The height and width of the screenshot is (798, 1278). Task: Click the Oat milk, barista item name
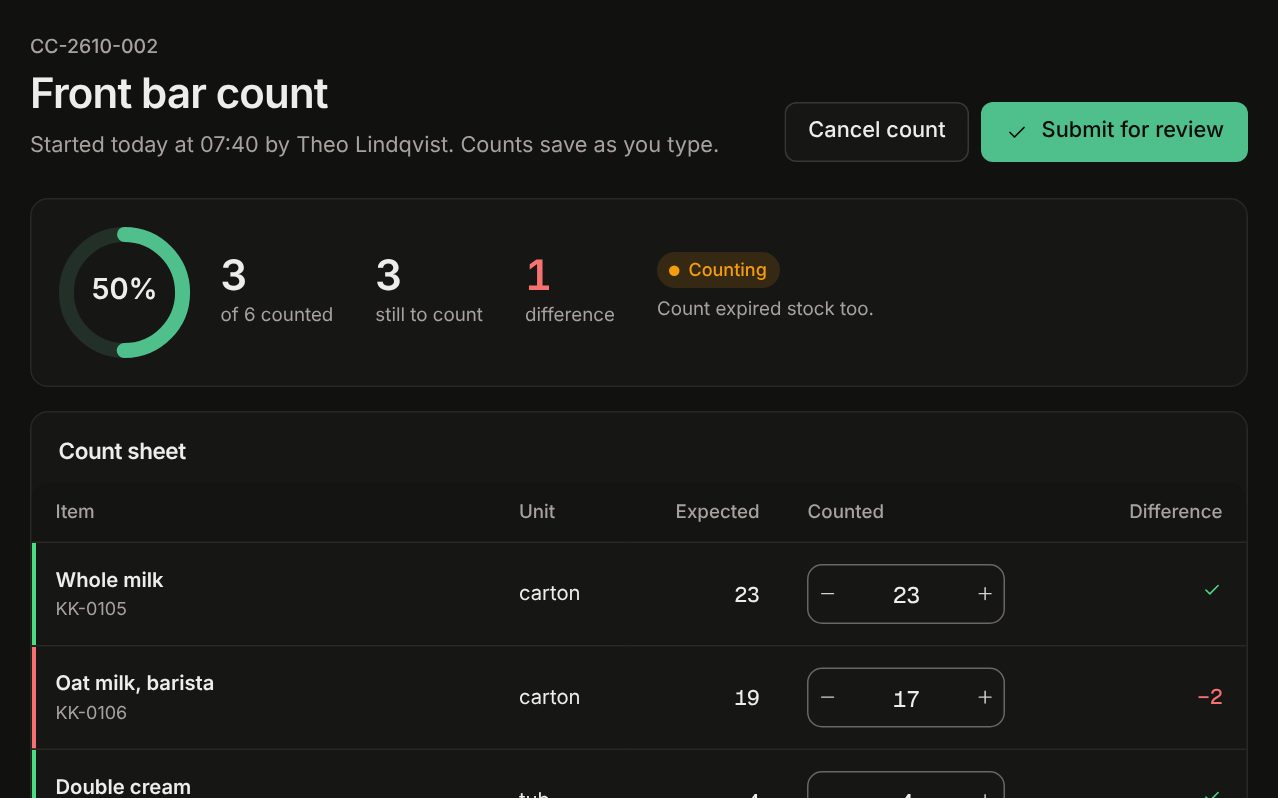pos(135,683)
